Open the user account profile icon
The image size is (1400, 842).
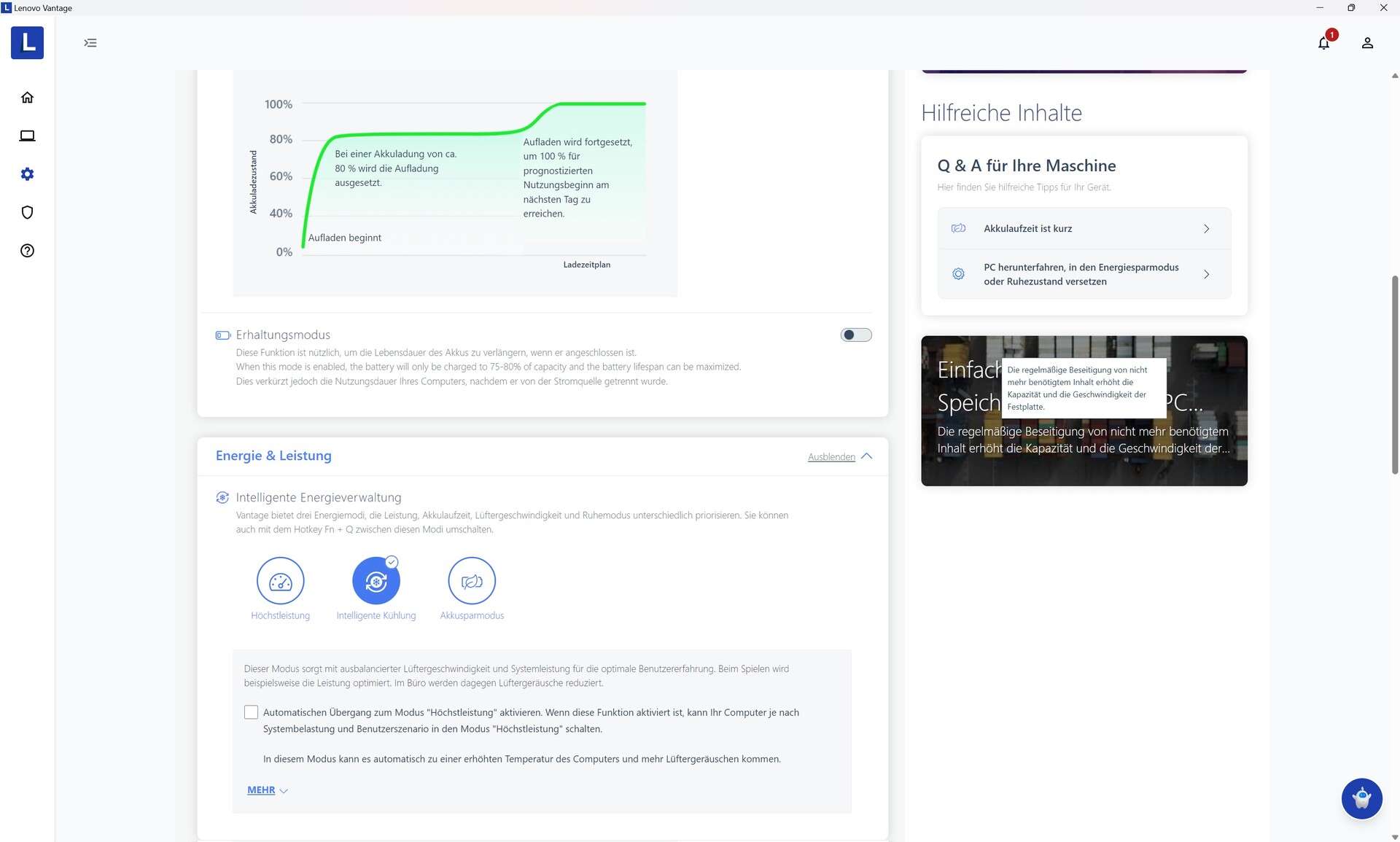1367,43
